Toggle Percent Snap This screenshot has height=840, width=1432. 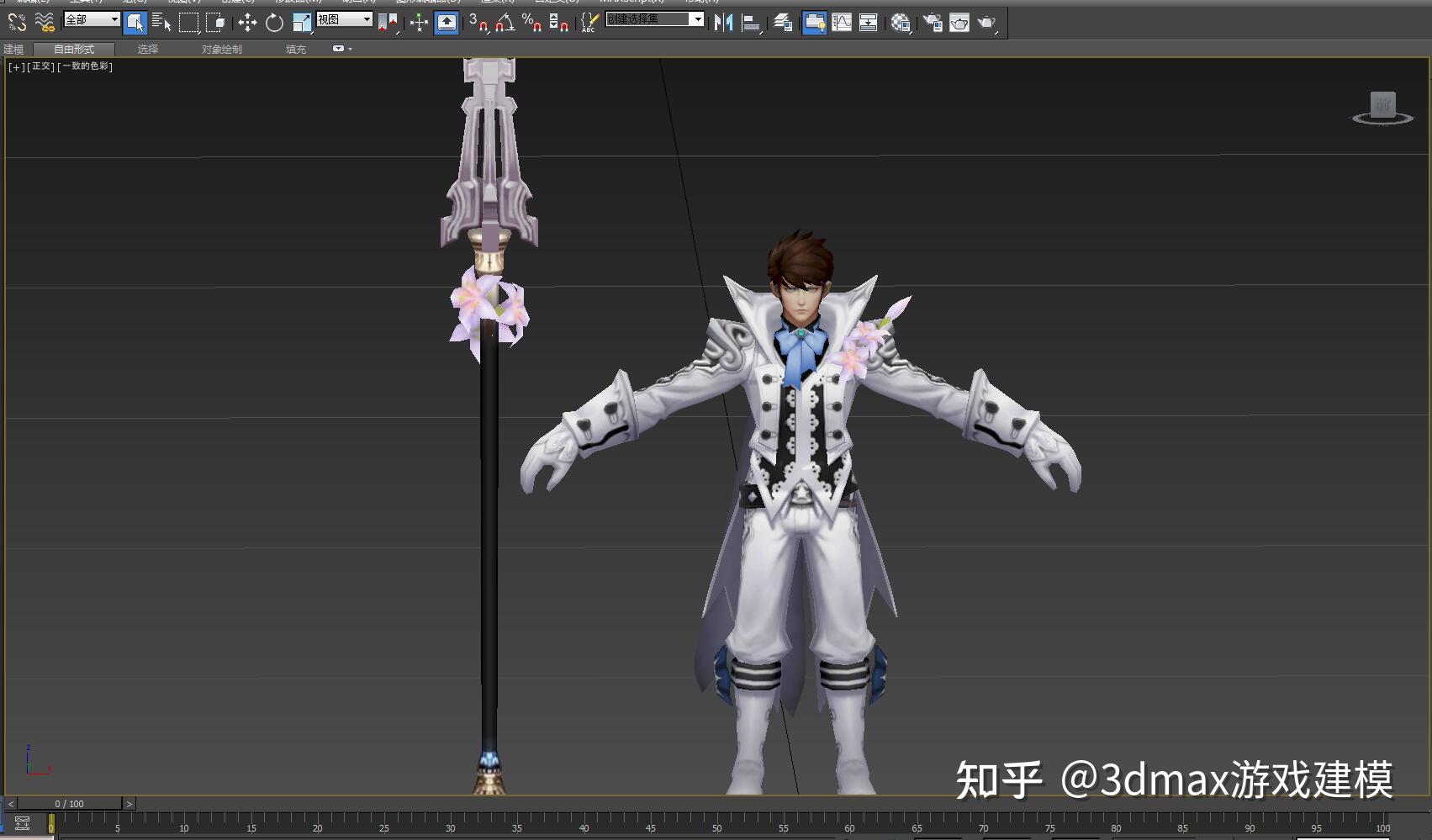532,23
